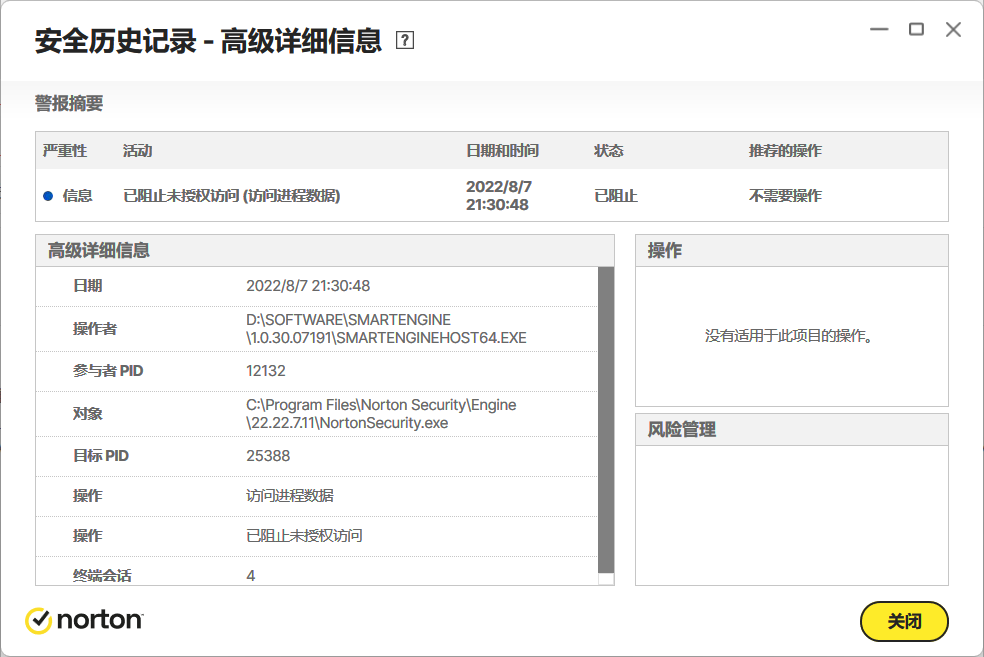This screenshot has width=984, height=657.
Task: Click the 对象 row label
Action: point(87,414)
